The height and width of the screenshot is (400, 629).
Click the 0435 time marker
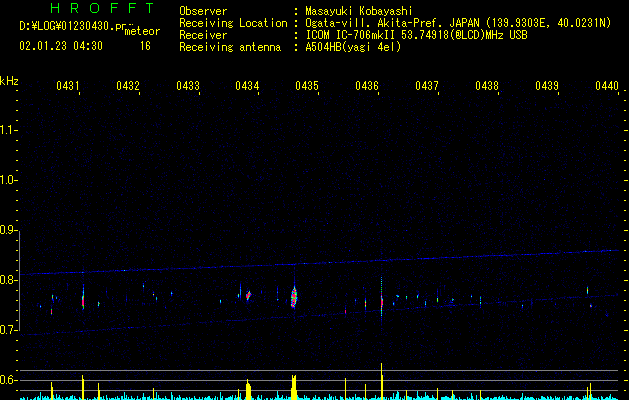307,85
